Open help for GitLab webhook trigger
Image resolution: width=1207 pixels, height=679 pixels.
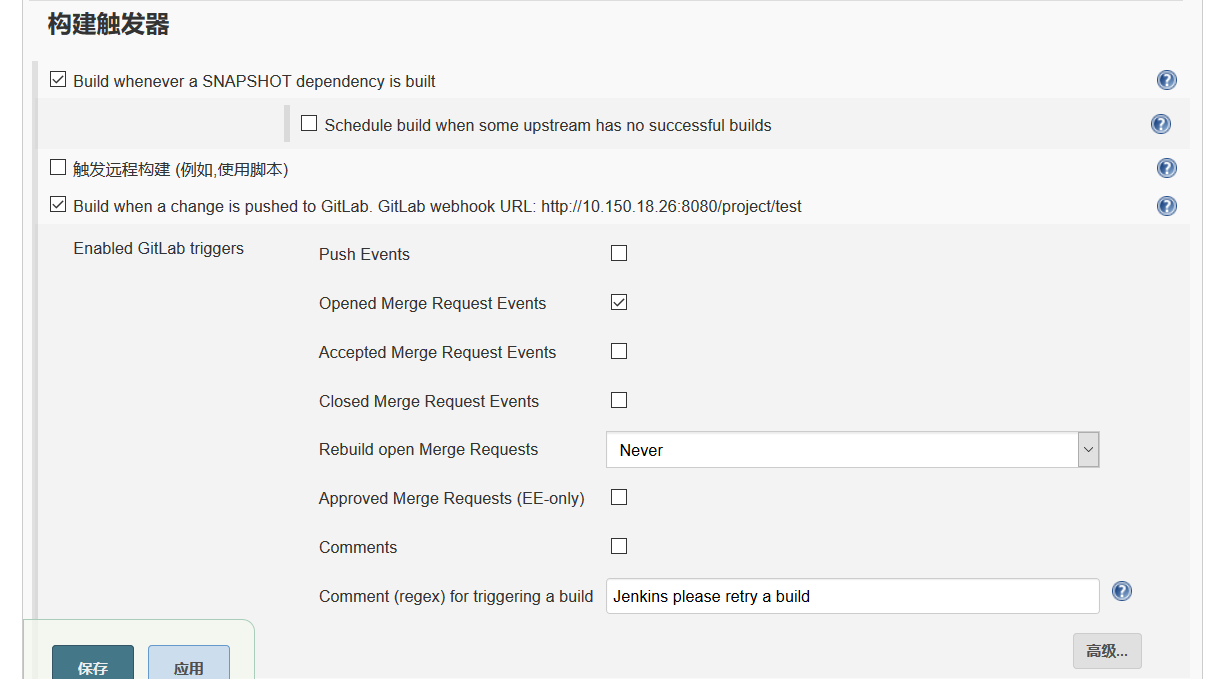tap(1166, 205)
